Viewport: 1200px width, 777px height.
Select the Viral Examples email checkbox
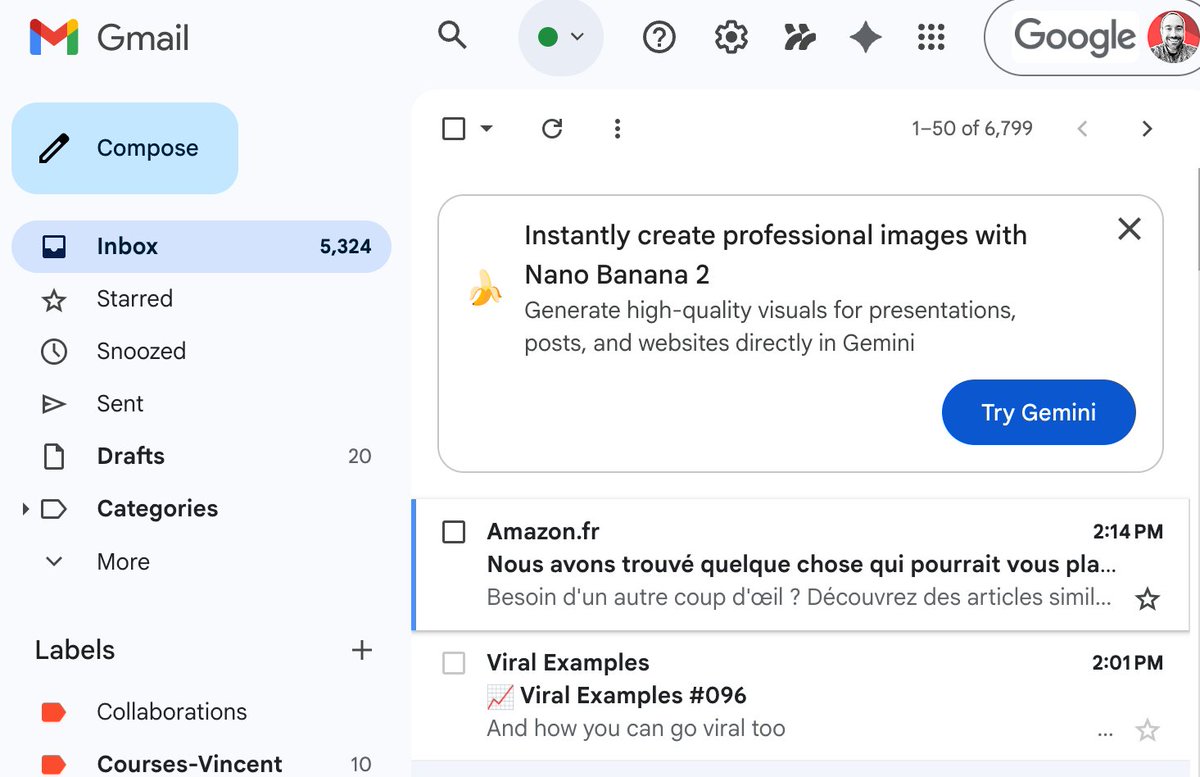454,663
